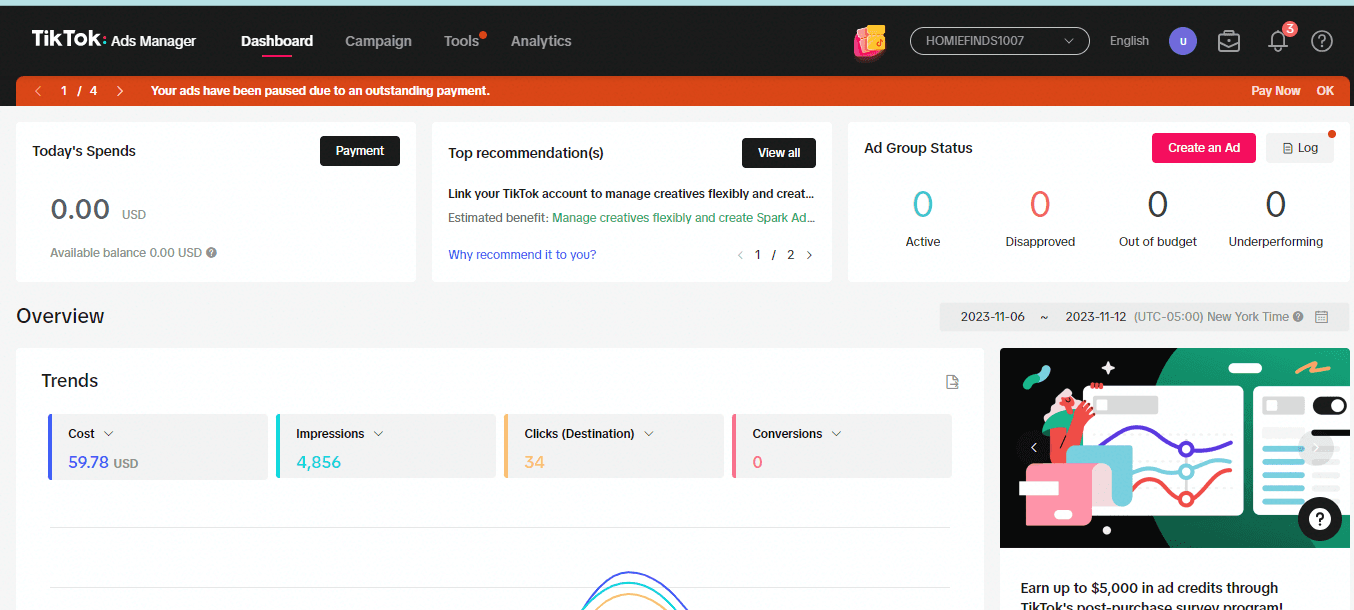The image size is (1354, 610).
Task: Export Trends data with the file icon
Action: click(x=953, y=382)
